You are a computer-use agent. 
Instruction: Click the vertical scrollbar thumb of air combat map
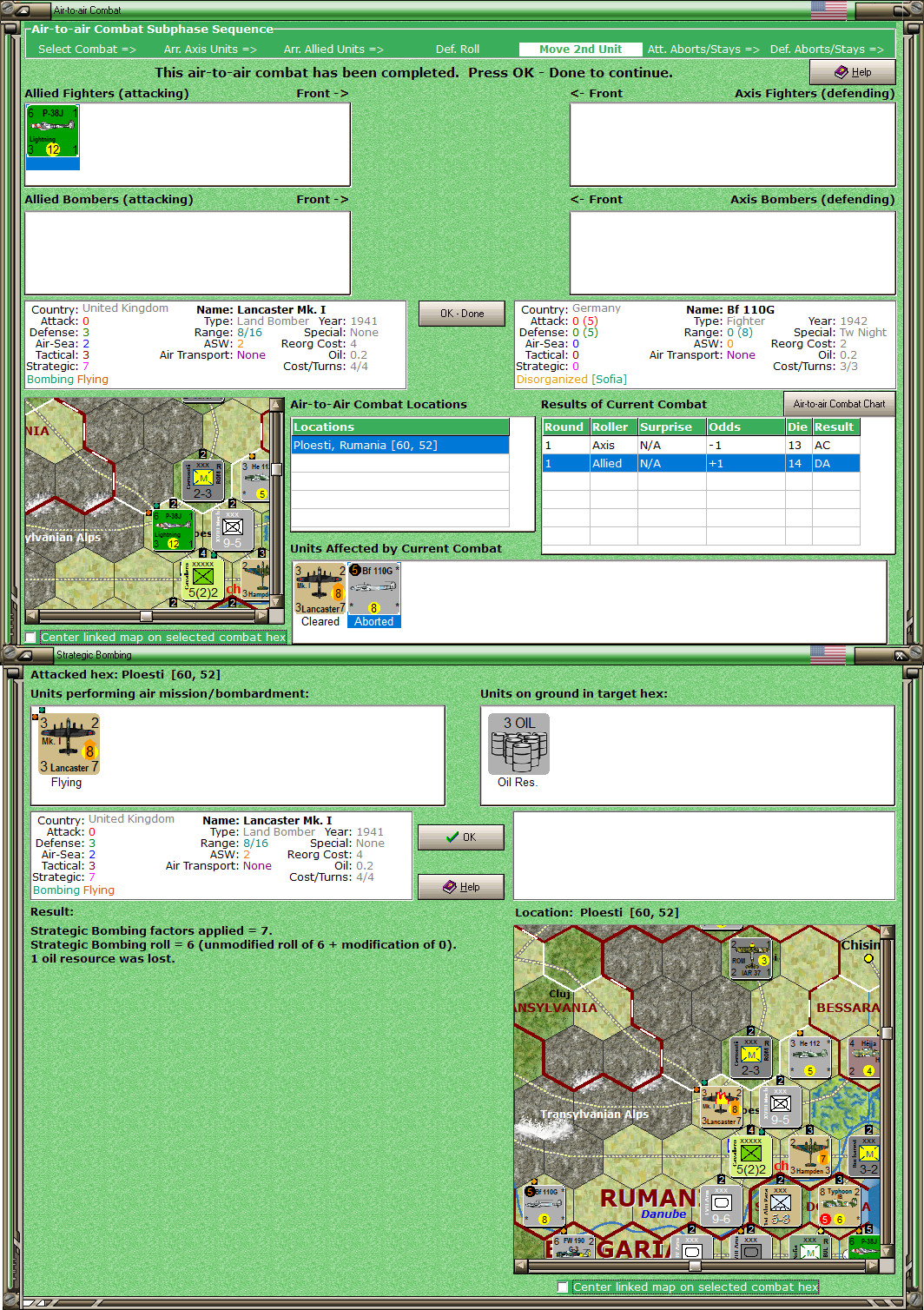coord(277,469)
